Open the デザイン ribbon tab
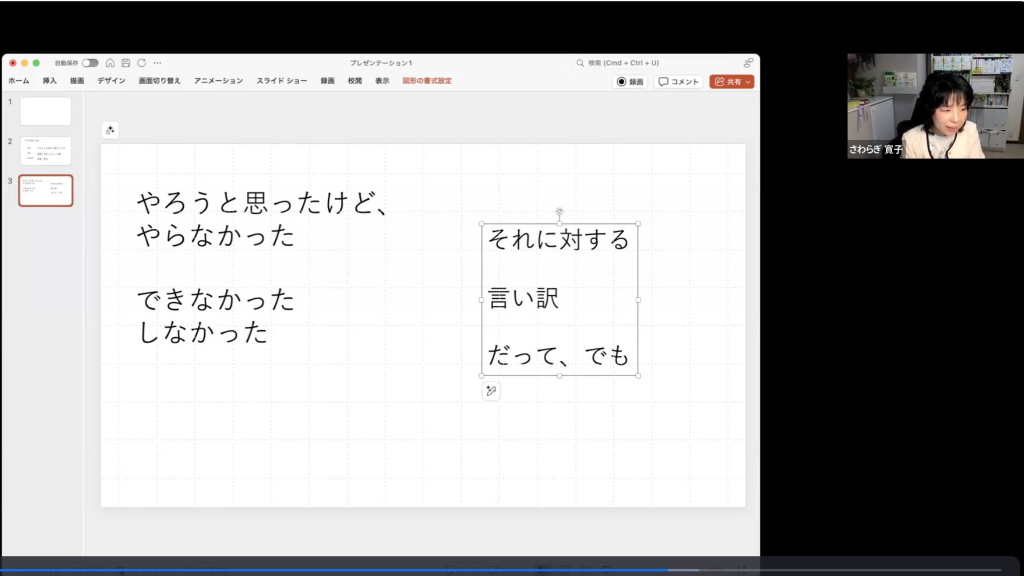 (112, 81)
